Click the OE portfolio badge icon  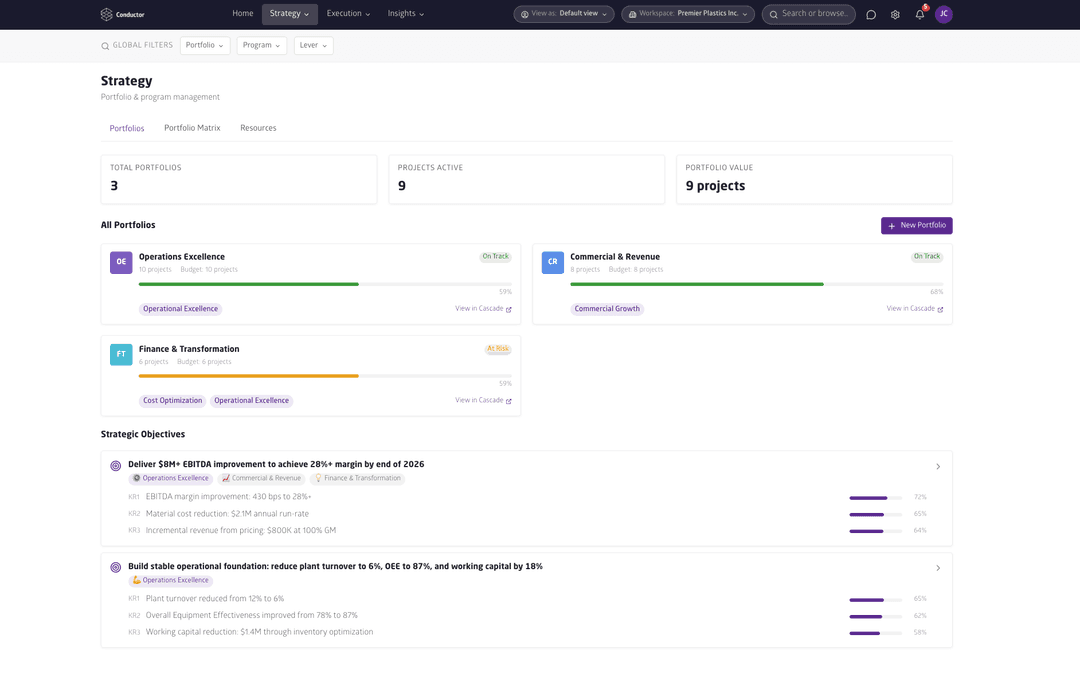121,263
